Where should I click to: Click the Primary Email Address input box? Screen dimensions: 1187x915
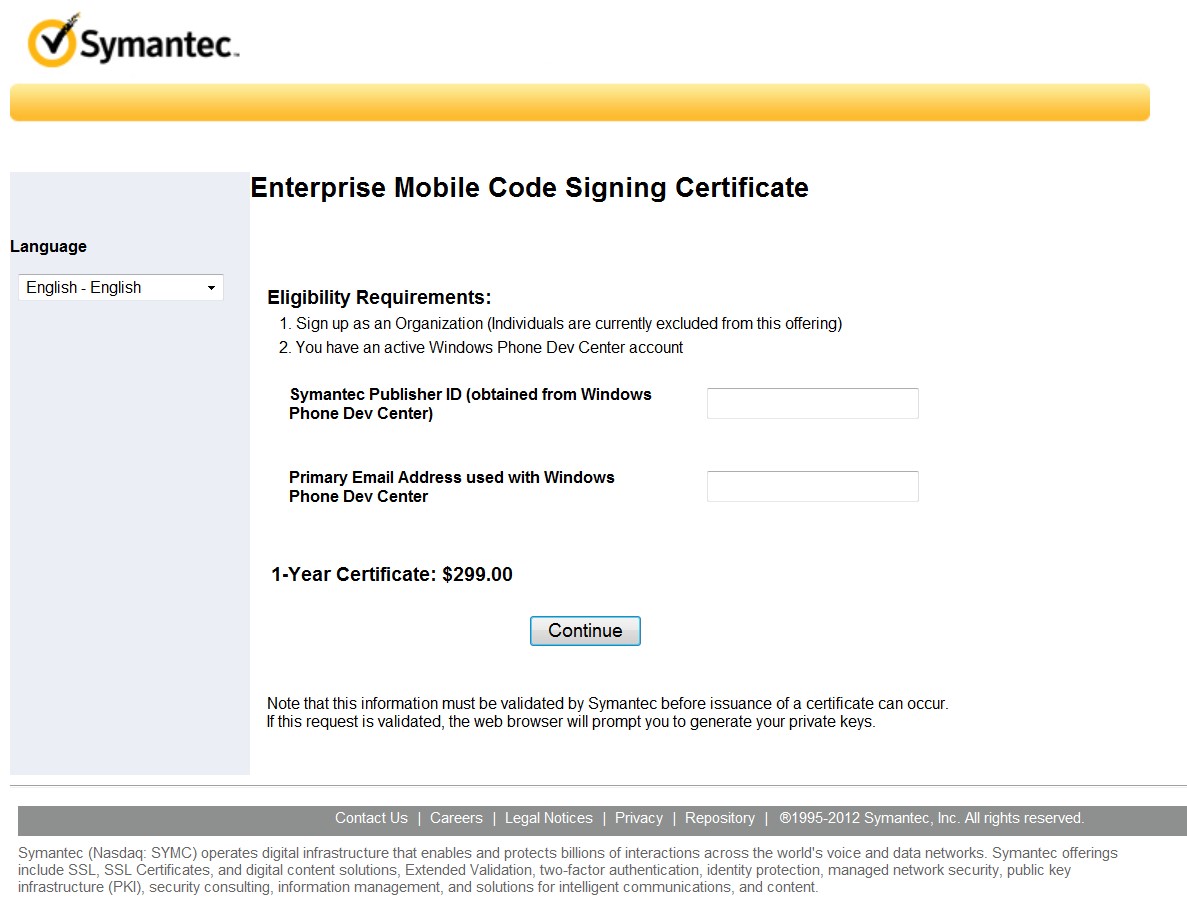point(811,486)
